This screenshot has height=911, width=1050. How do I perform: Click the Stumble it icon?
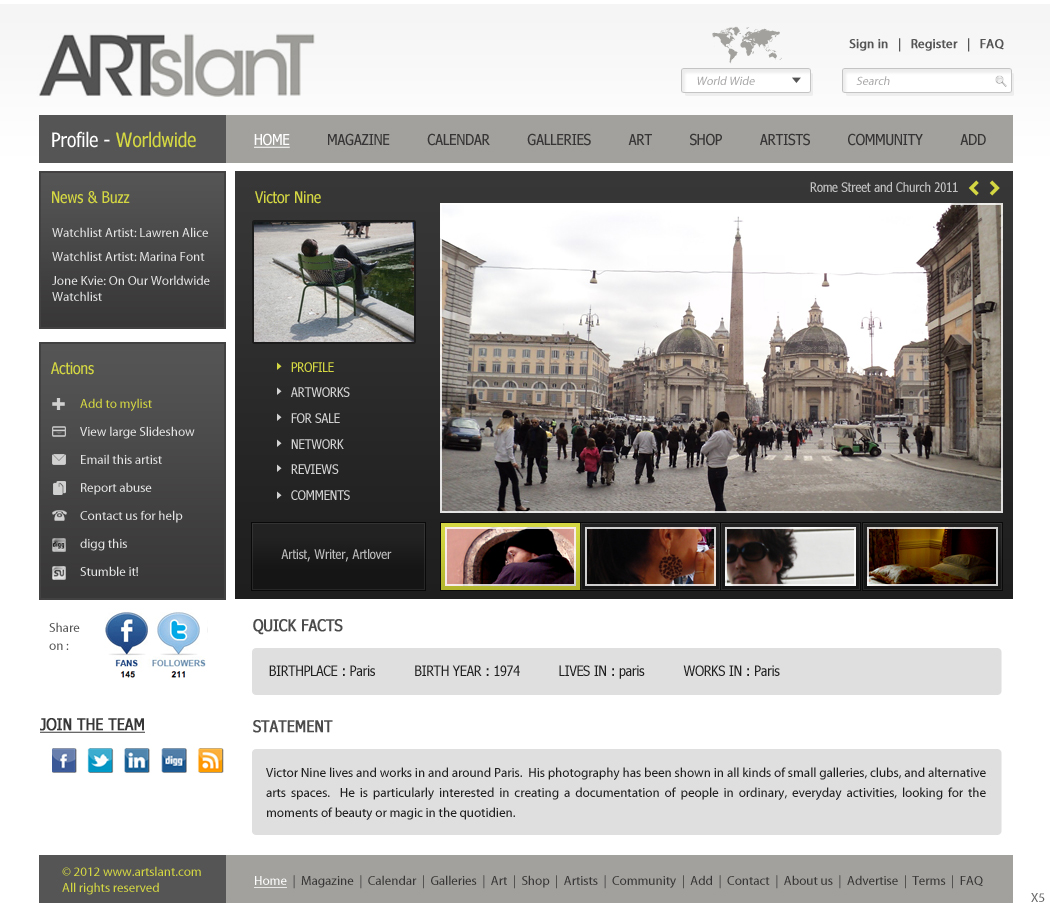coord(57,571)
